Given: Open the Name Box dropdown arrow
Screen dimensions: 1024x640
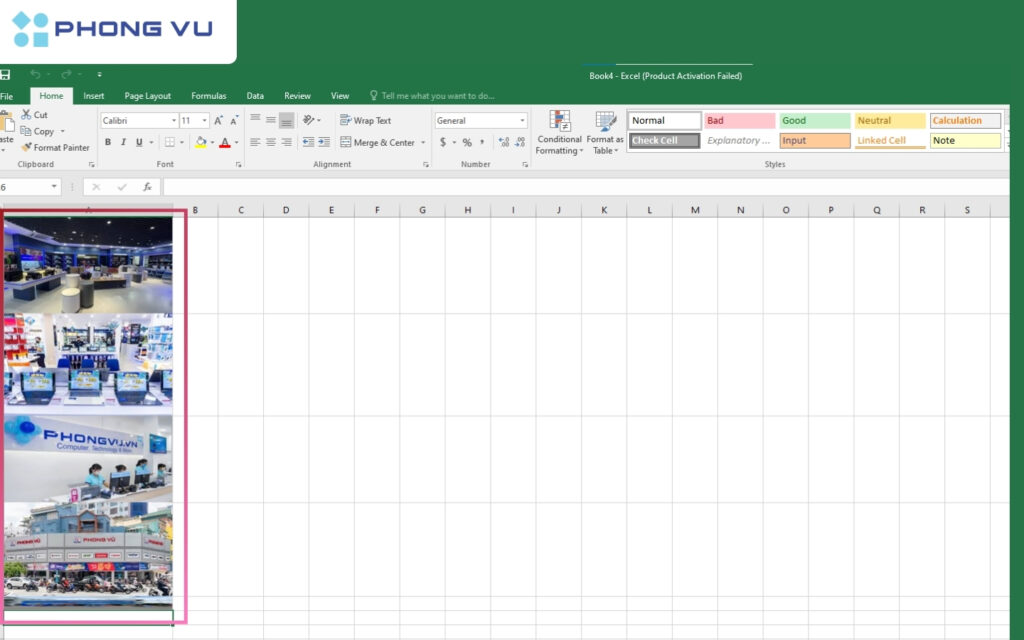Looking at the screenshot, I should 54,187.
